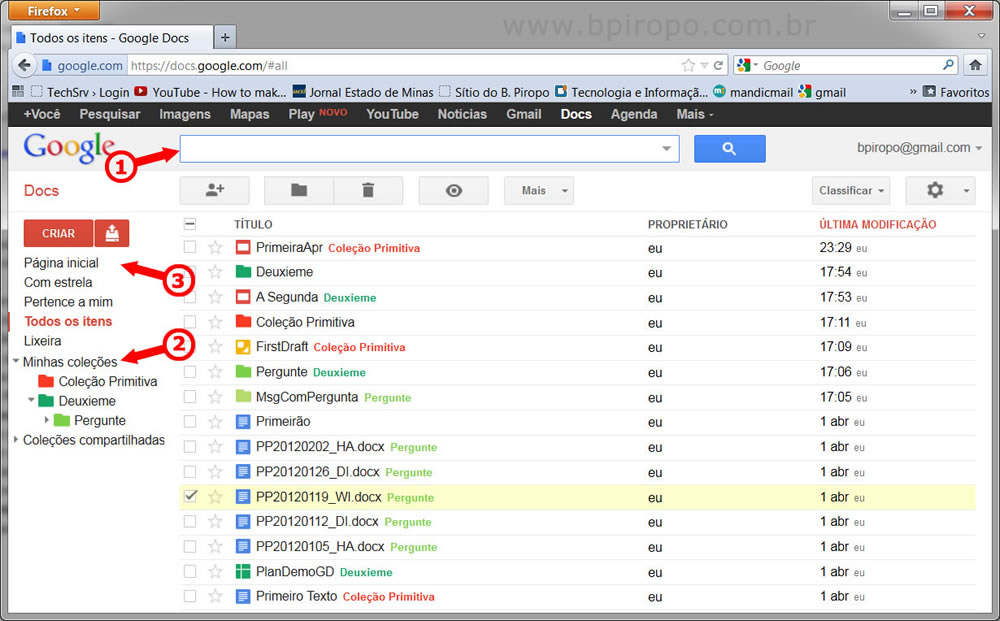This screenshot has height=621, width=1000.
Task: Click the blue search magnifier button
Action: coord(730,149)
